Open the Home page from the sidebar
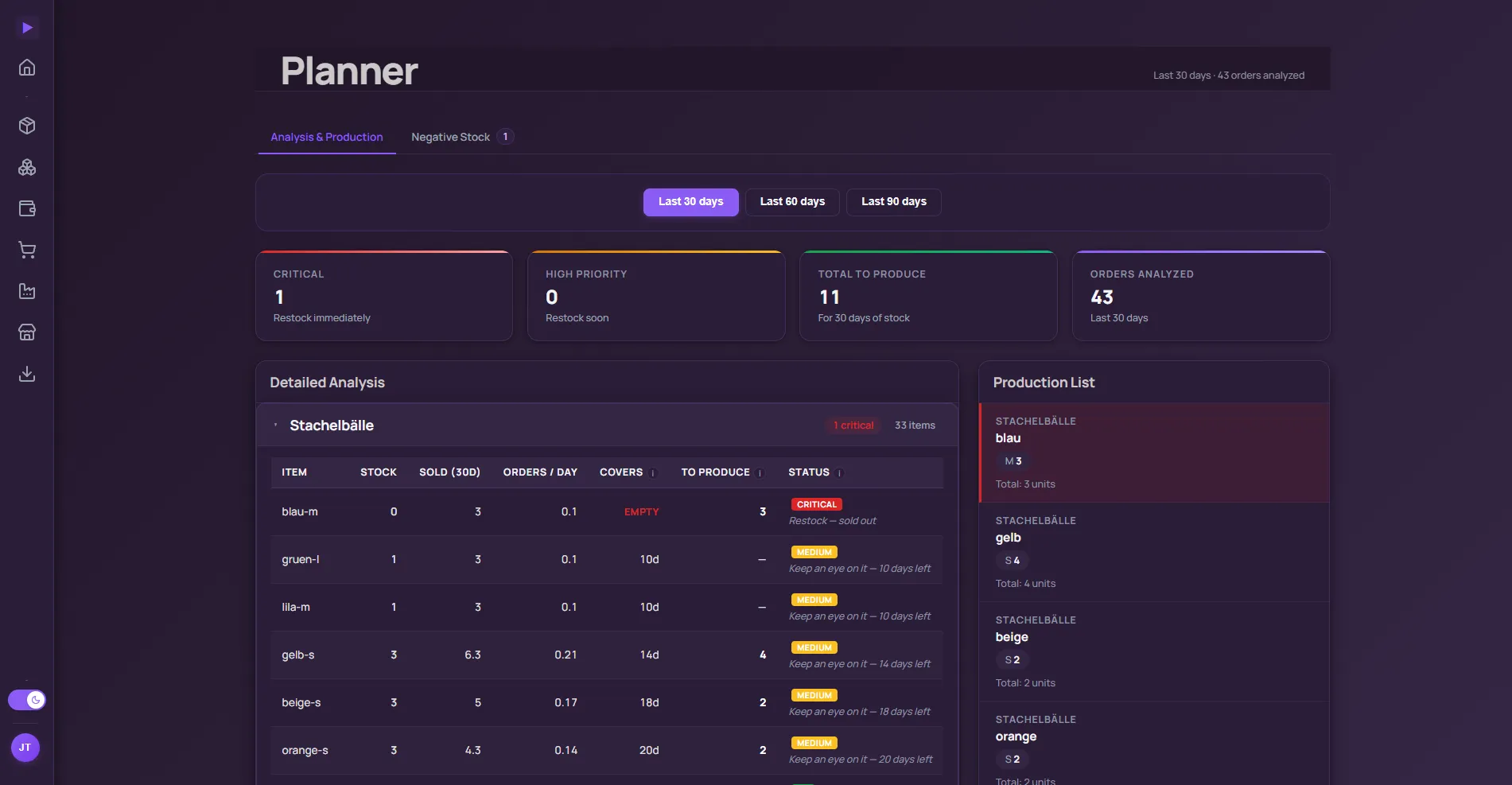1512x785 pixels. coord(27,68)
